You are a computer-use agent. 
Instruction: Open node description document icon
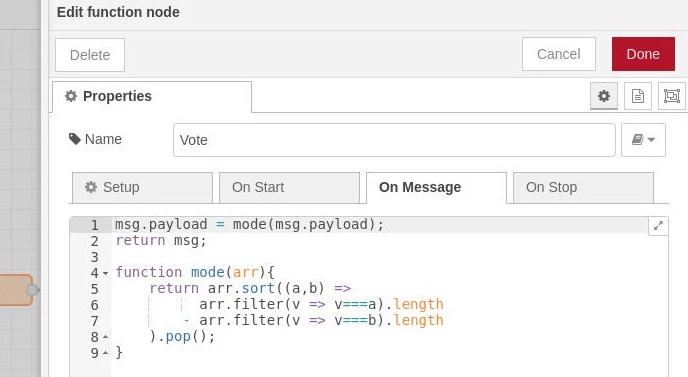[638, 96]
